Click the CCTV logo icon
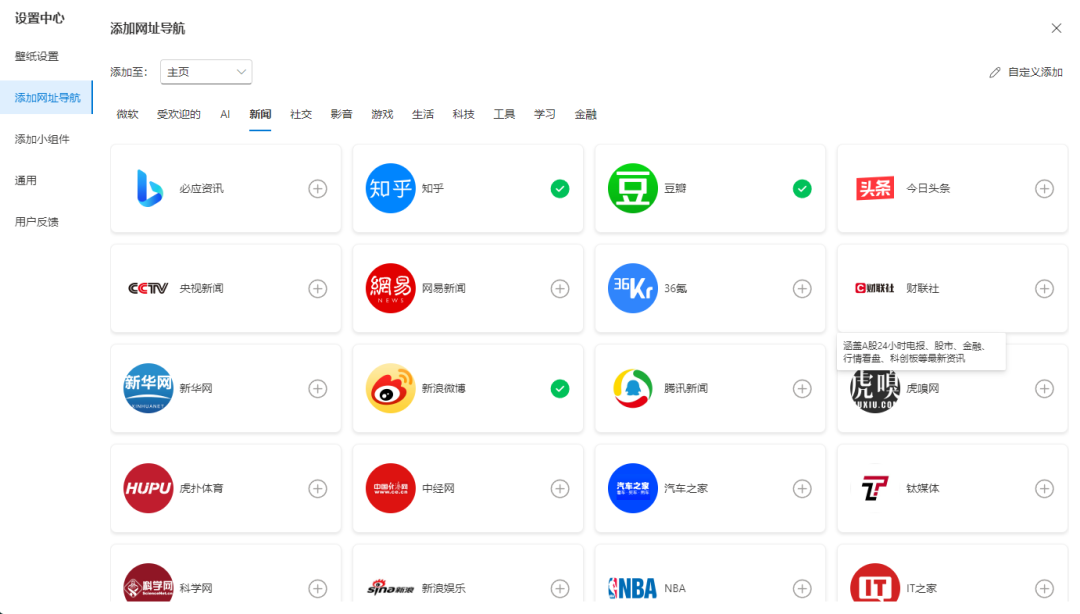The width and height of the screenshot is (1080, 614). coord(148,288)
